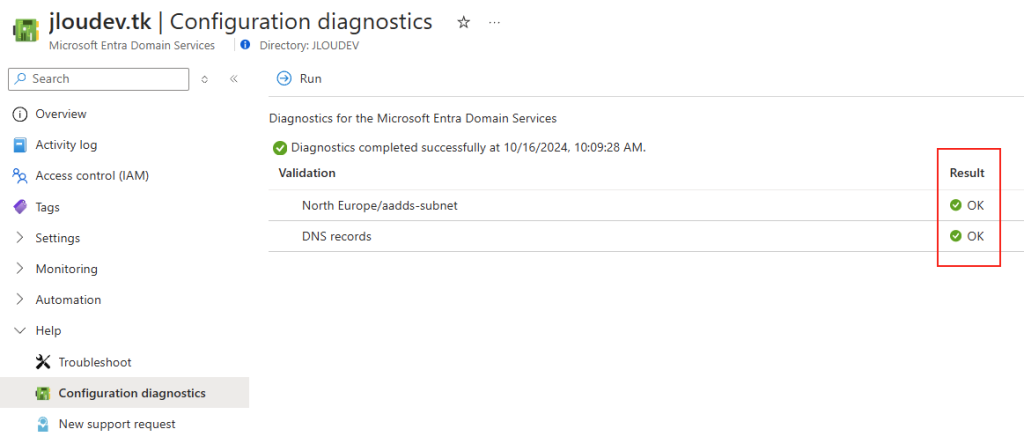
Task: Click the directory info icon
Action: pyautogui.click(x=246, y=45)
